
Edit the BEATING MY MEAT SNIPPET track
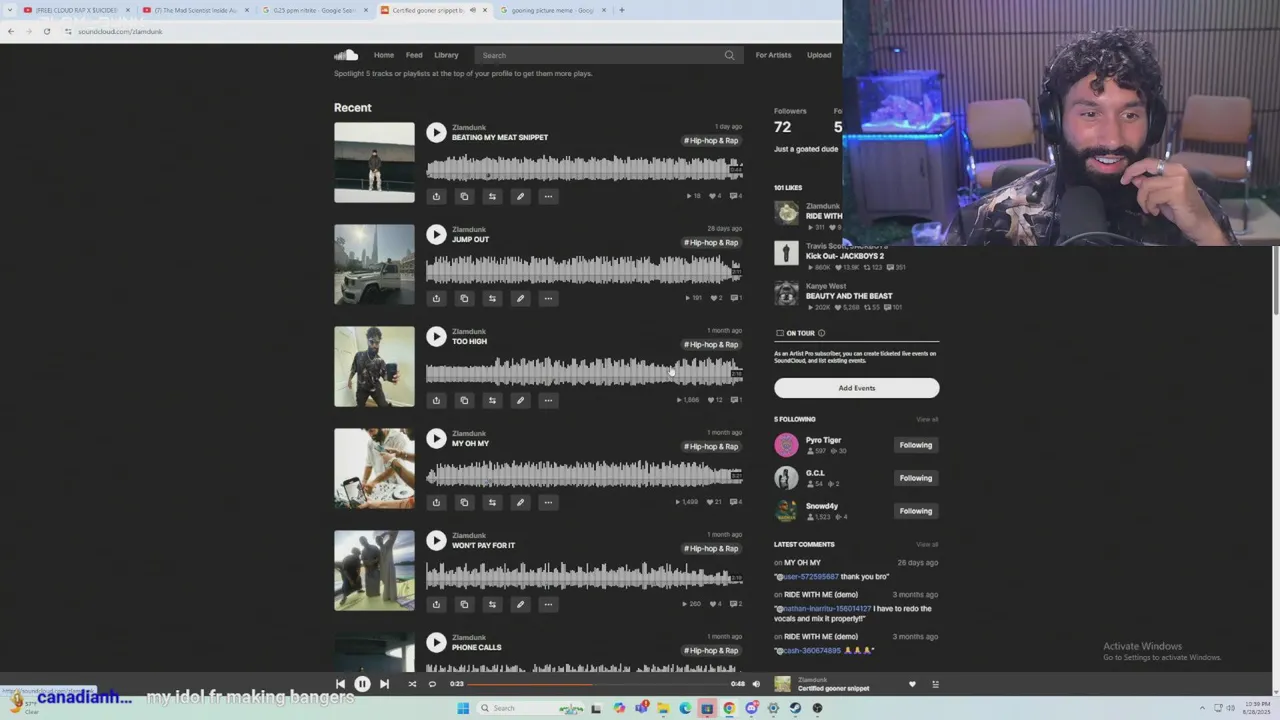pos(520,196)
